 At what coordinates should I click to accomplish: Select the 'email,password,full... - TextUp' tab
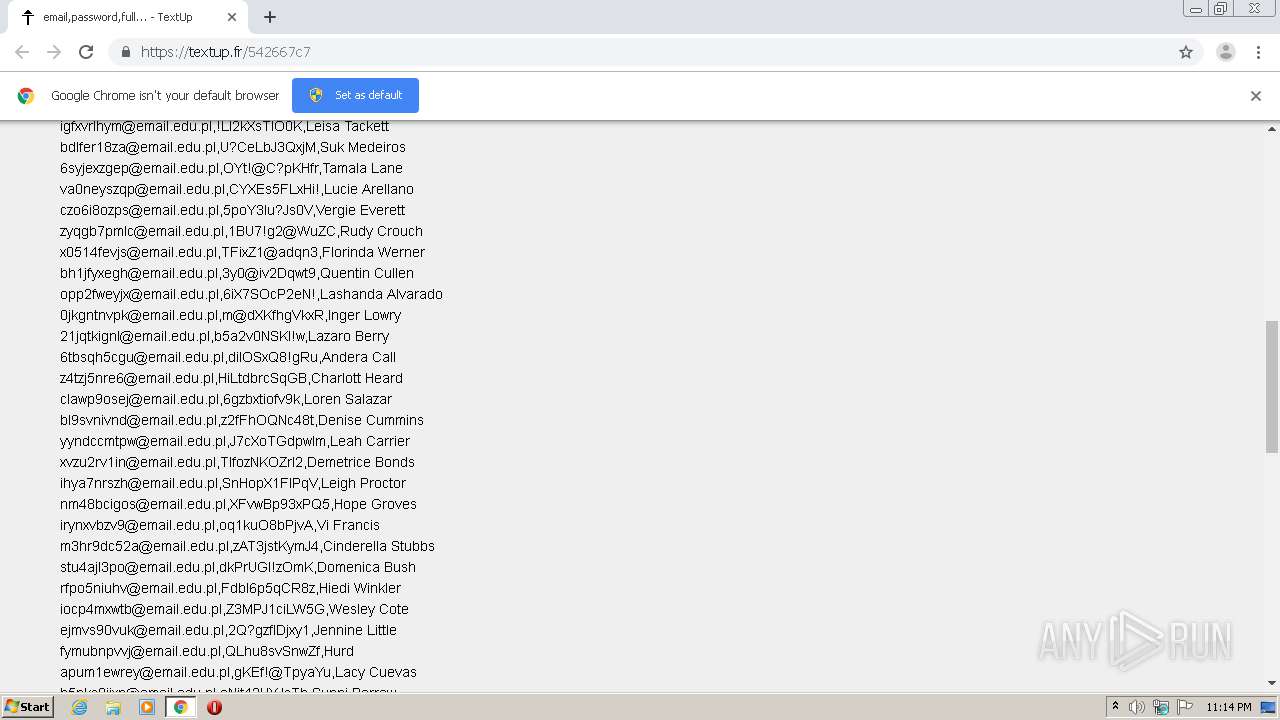[x=126, y=17]
